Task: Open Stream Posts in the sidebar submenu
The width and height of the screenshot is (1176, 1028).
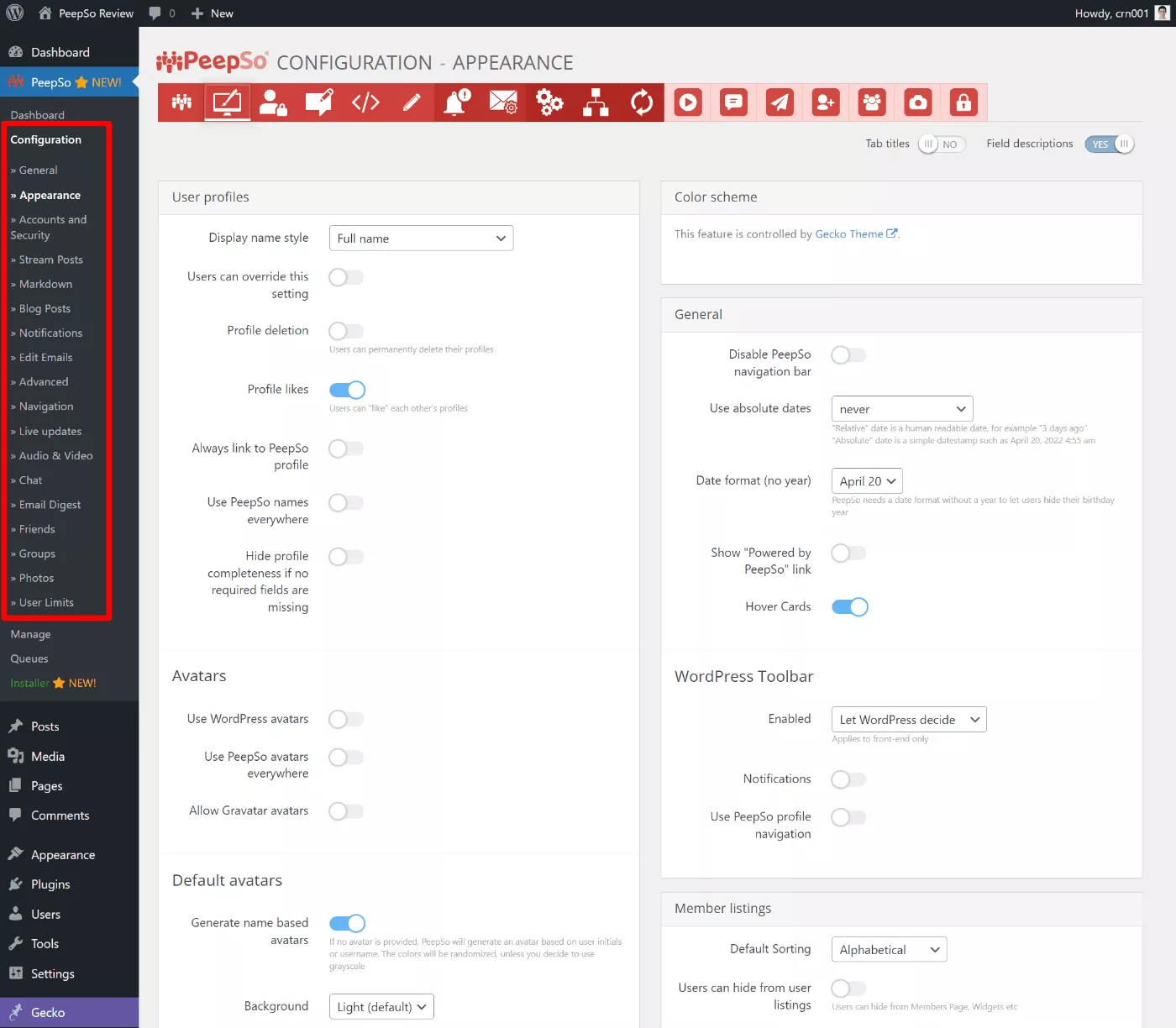Action: [x=51, y=260]
